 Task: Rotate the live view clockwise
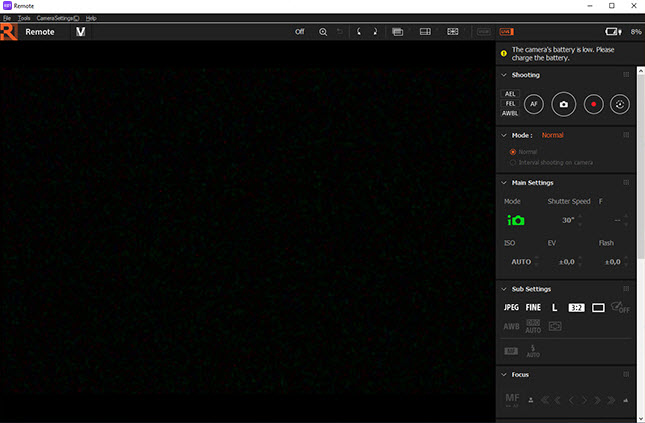pyautogui.click(x=375, y=32)
